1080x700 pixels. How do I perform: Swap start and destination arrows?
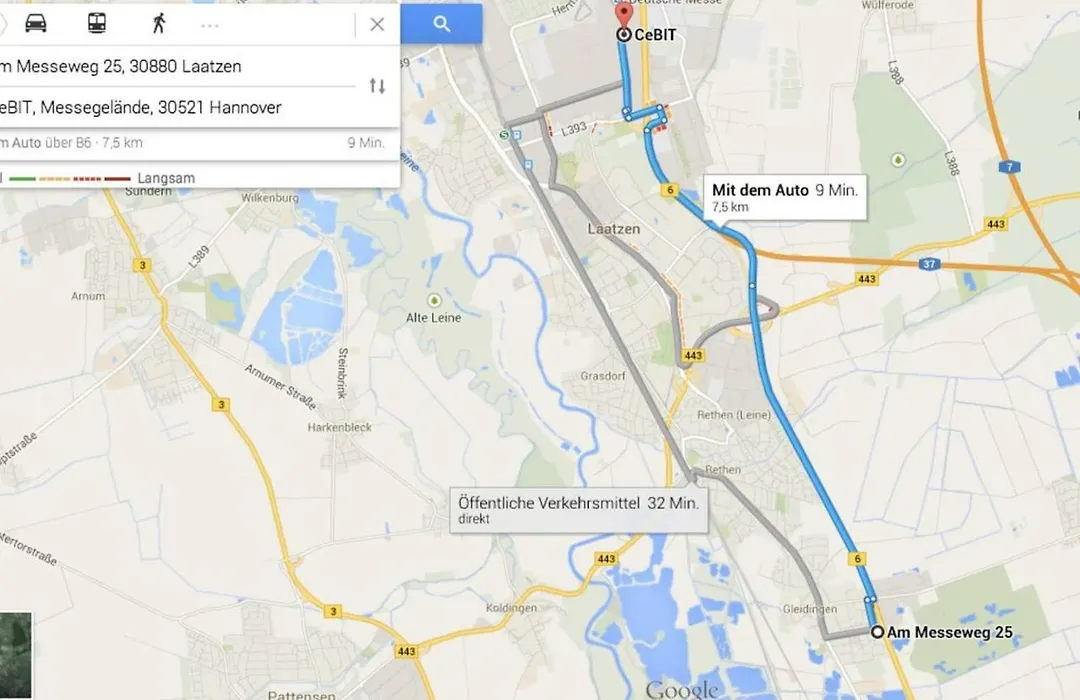point(377,86)
